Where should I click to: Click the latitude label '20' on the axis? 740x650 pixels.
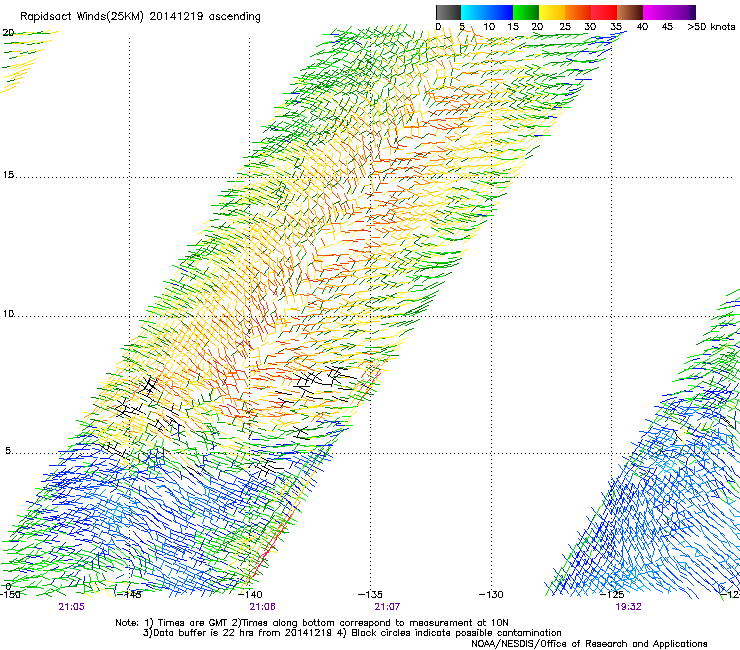pyautogui.click(x=8, y=33)
